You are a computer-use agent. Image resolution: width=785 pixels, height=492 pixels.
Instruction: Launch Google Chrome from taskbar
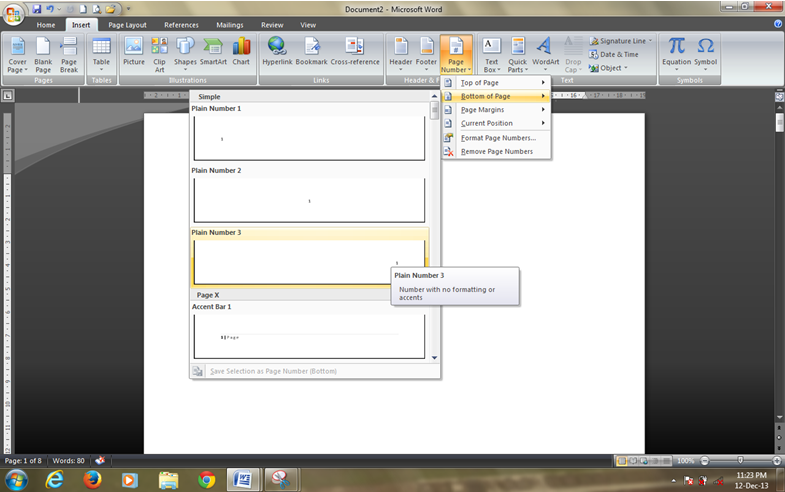(206, 480)
